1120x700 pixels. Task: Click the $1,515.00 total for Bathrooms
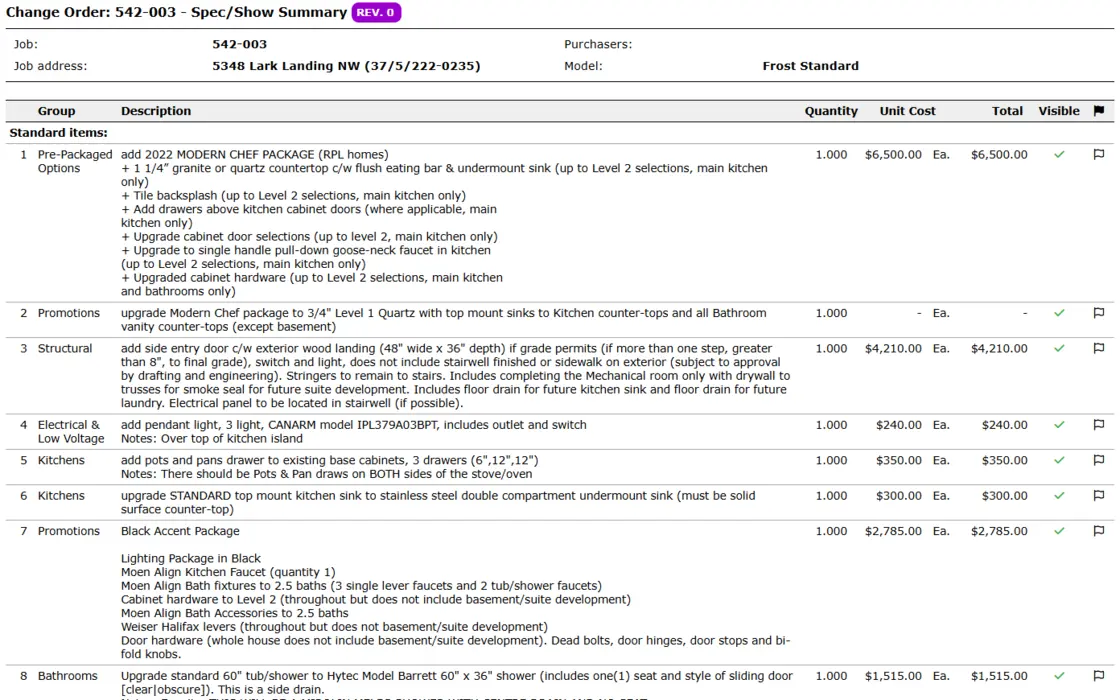(x=999, y=676)
